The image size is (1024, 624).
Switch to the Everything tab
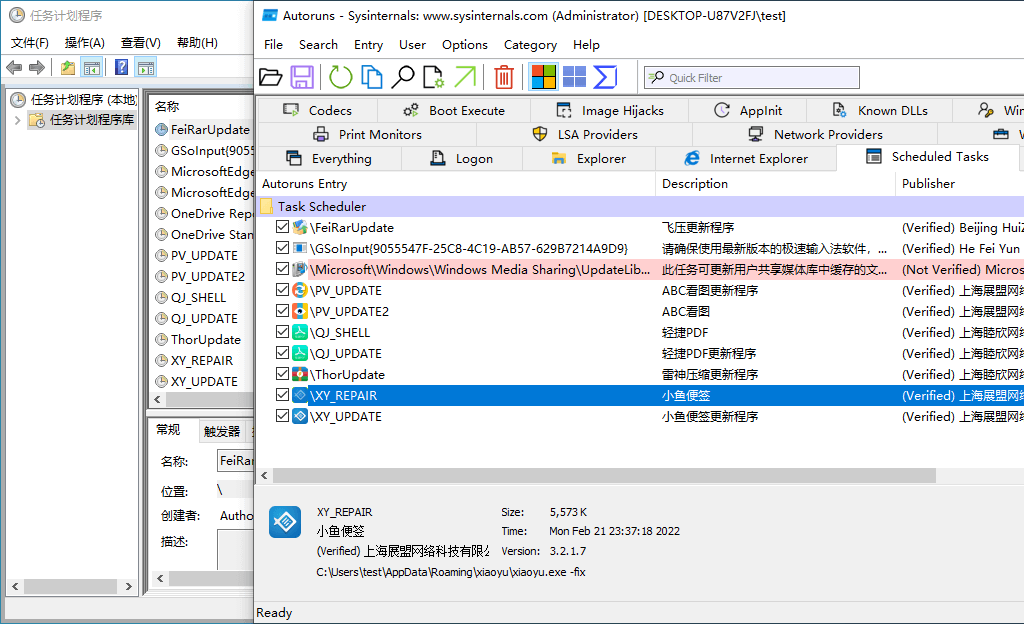(x=329, y=159)
